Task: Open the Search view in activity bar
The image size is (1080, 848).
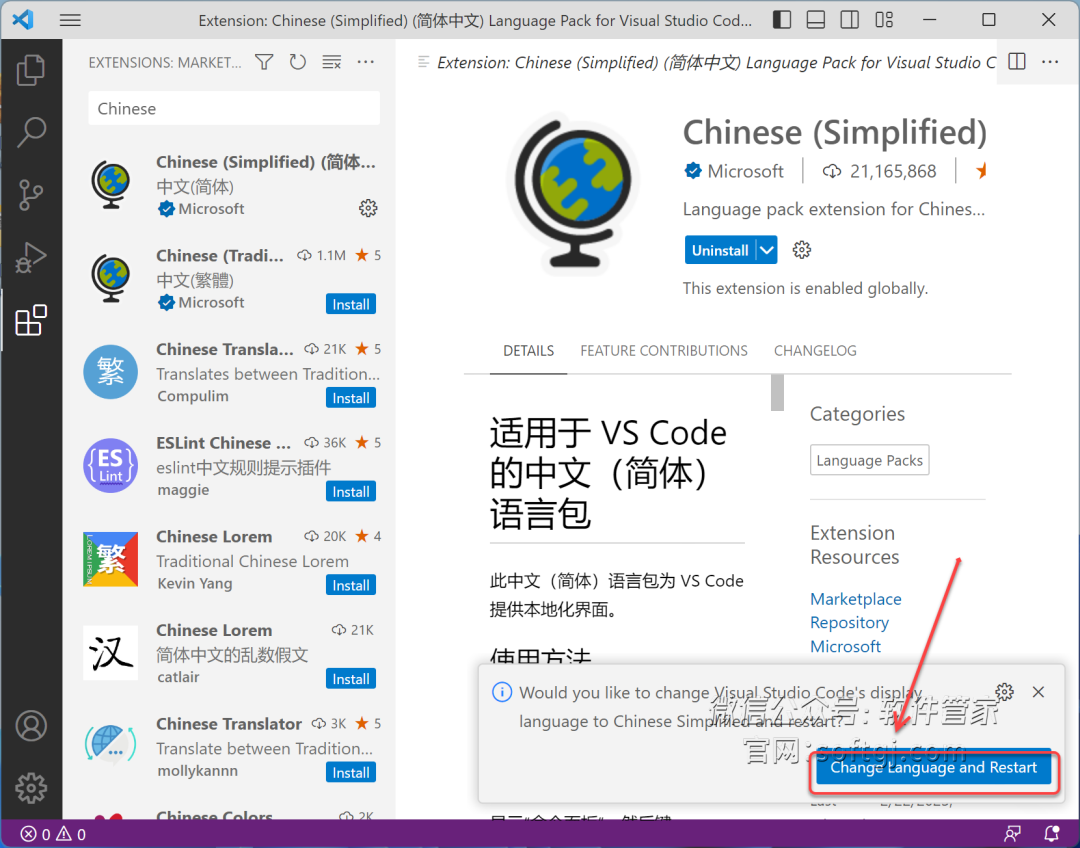Action: [x=31, y=132]
